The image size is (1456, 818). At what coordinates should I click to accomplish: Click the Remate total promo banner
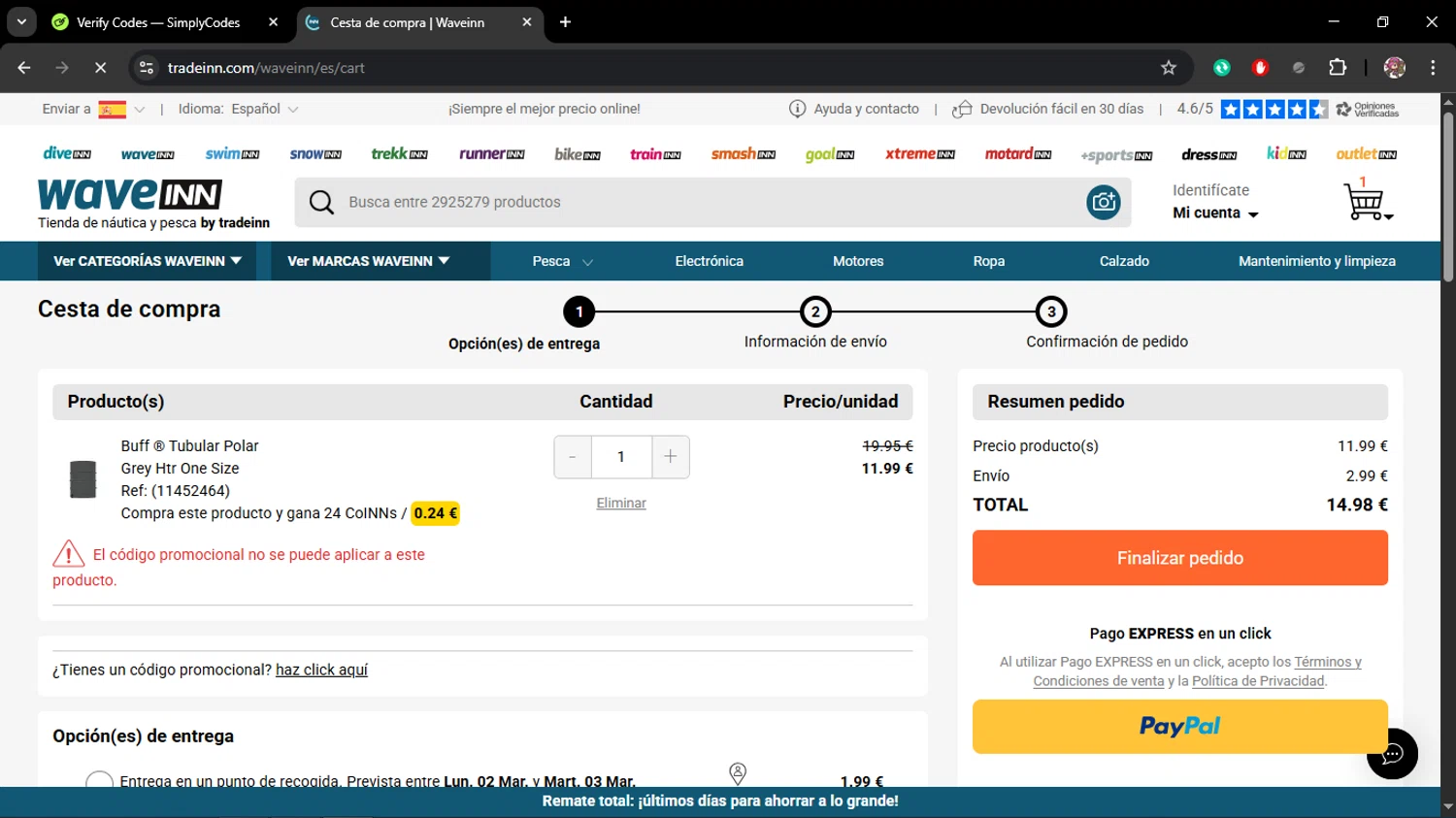(720, 802)
